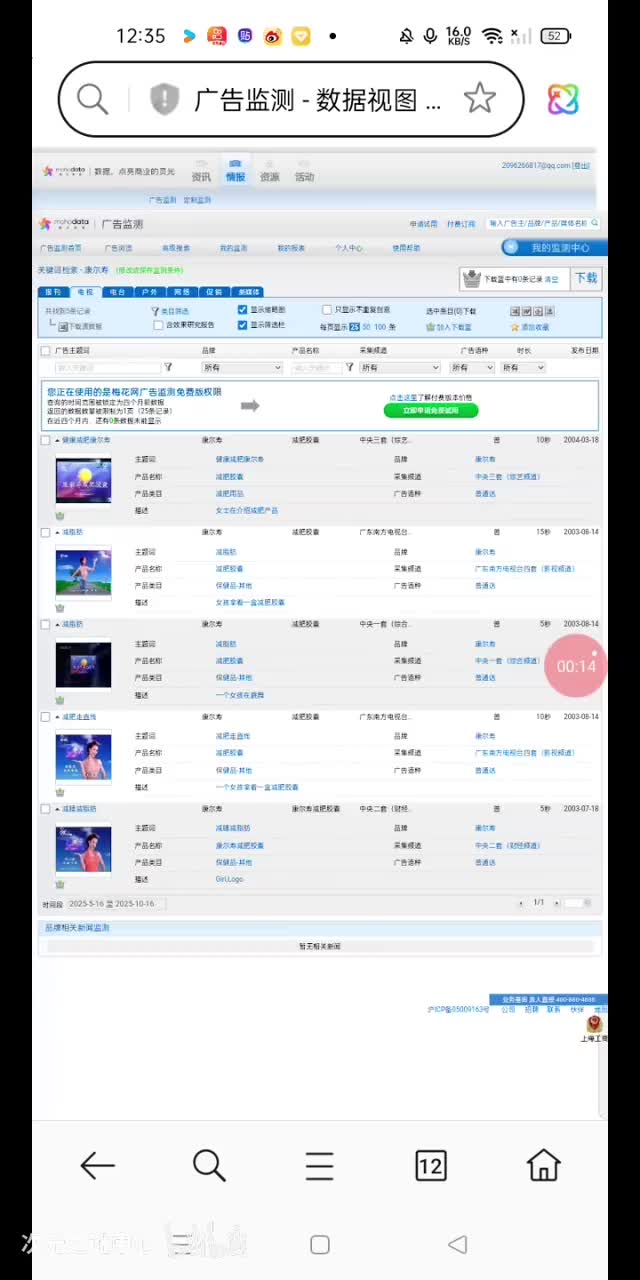The height and width of the screenshot is (1280, 640).
Task: Collapse the 健康减肥康尔寿 record triangle
Action: (57, 440)
